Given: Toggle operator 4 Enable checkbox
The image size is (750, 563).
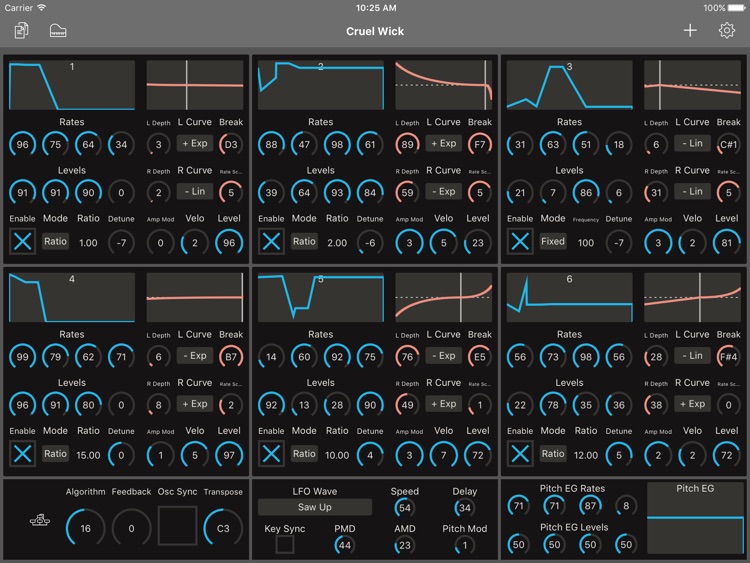Looking at the screenshot, I should [22, 453].
